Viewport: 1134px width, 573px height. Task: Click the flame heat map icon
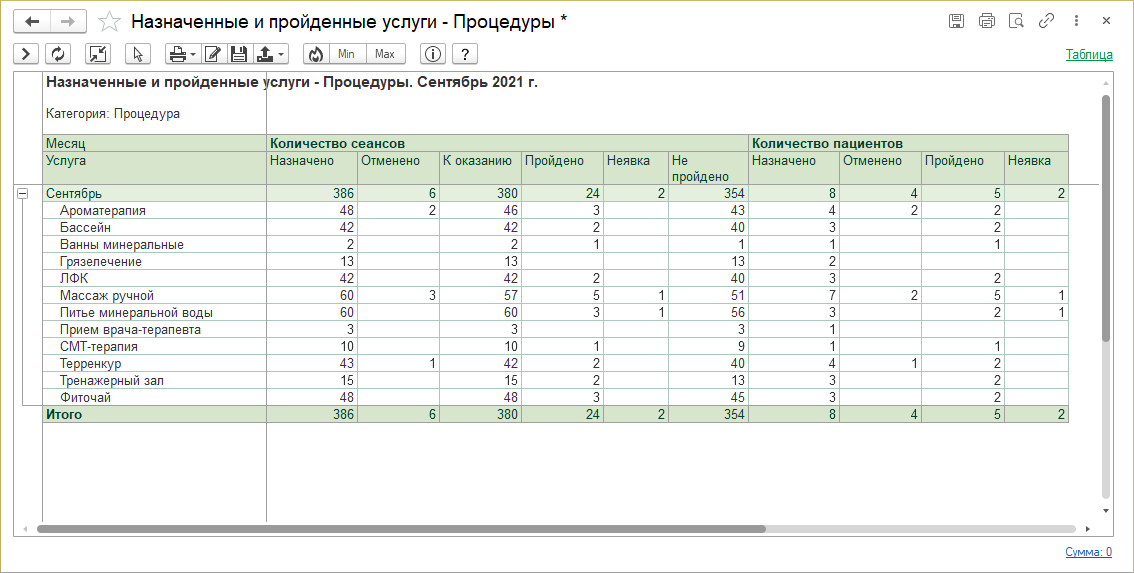[315, 54]
